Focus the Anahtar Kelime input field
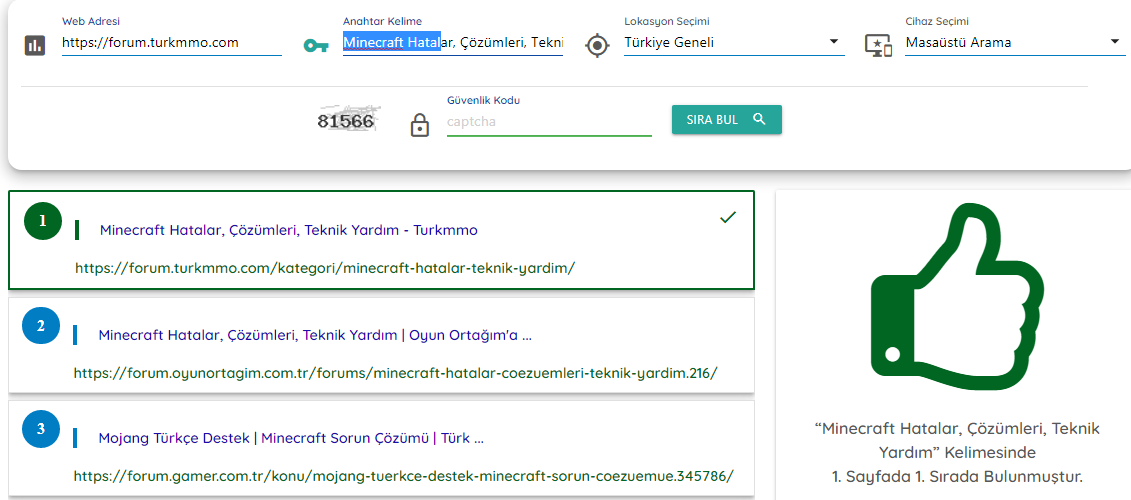The image size is (1131, 500). point(453,43)
